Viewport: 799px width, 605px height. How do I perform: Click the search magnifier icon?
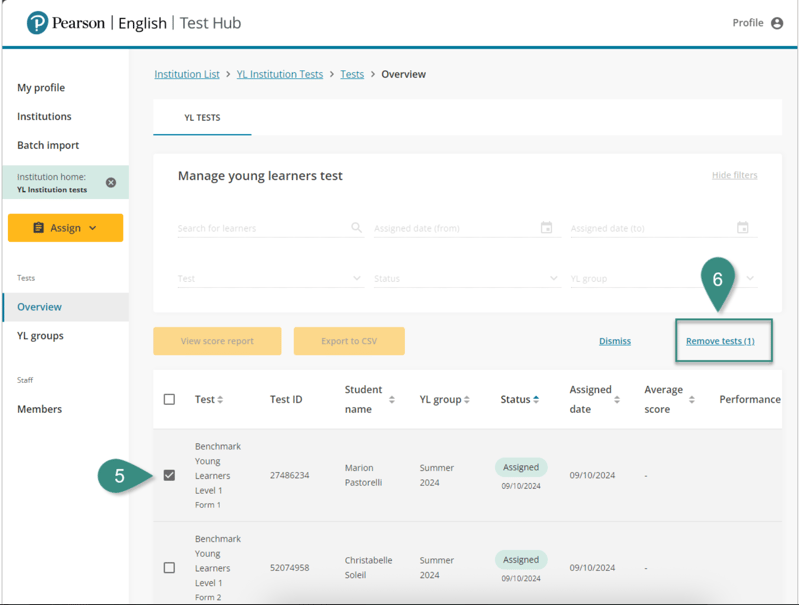tap(356, 228)
